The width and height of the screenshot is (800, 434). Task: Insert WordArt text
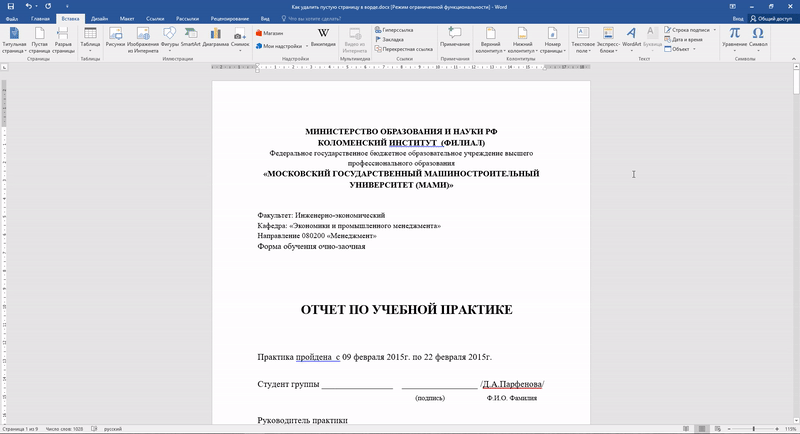coord(631,38)
